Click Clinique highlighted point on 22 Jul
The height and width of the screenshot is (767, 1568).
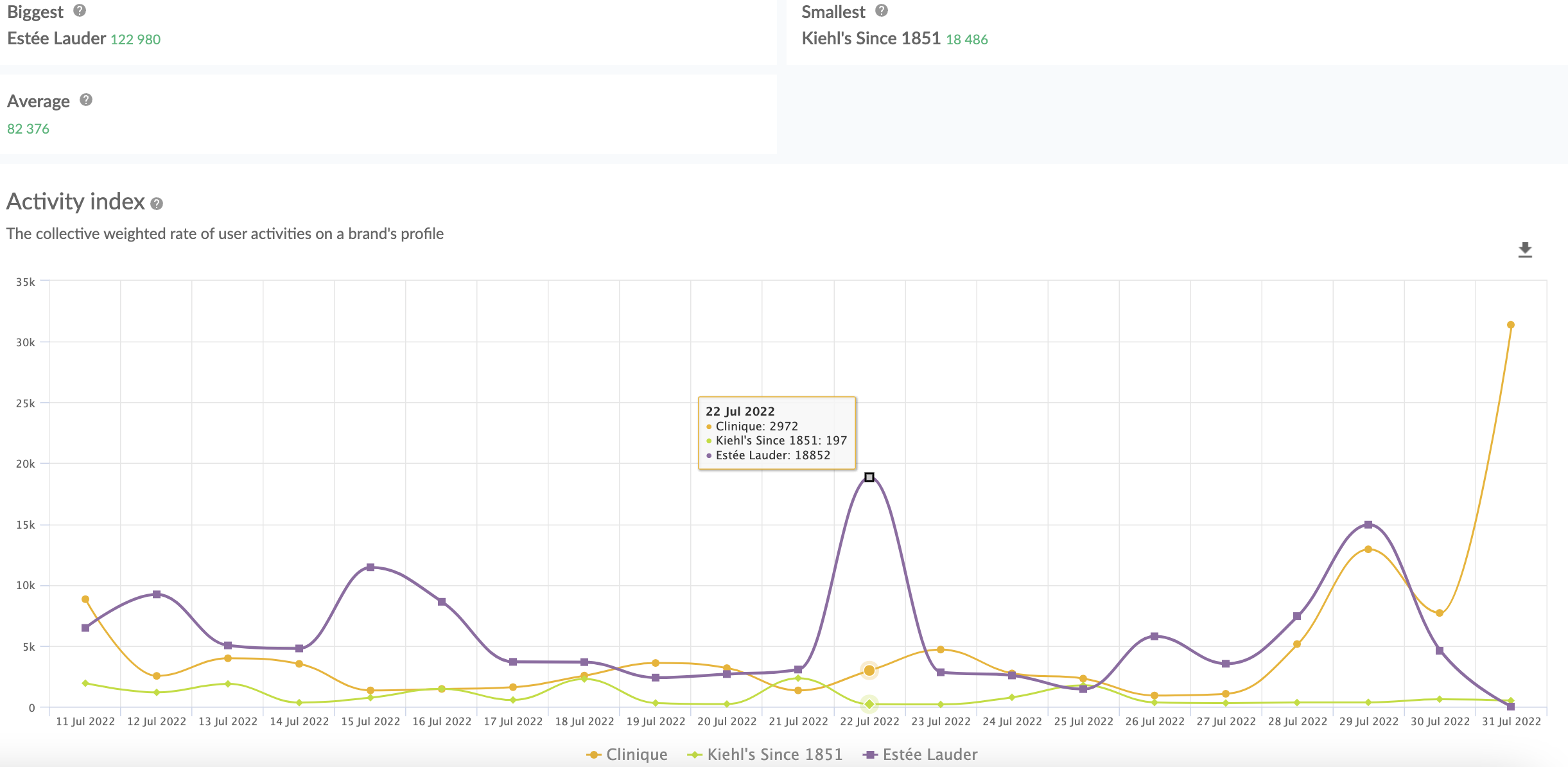pos(869,671)
